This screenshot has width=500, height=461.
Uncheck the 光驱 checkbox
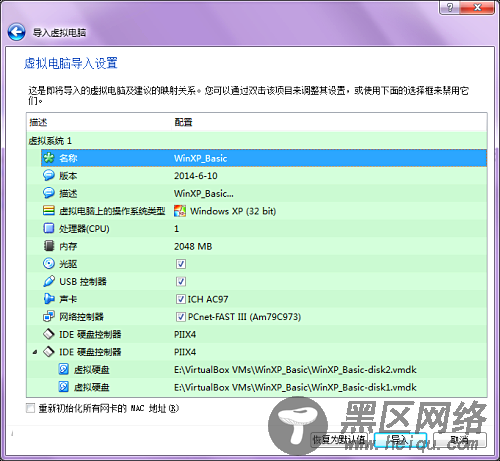tap(181, 264)
